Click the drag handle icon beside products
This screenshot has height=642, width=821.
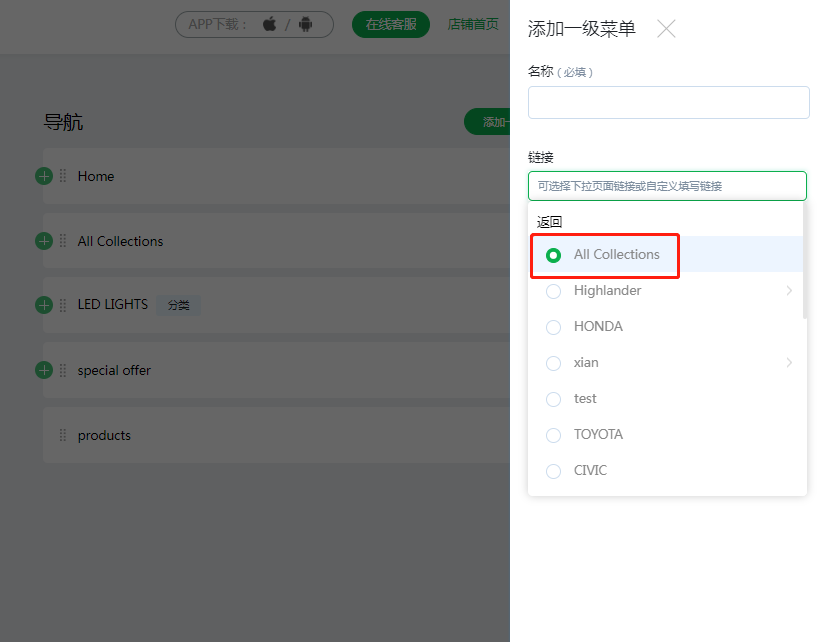[x=63, y=435]
